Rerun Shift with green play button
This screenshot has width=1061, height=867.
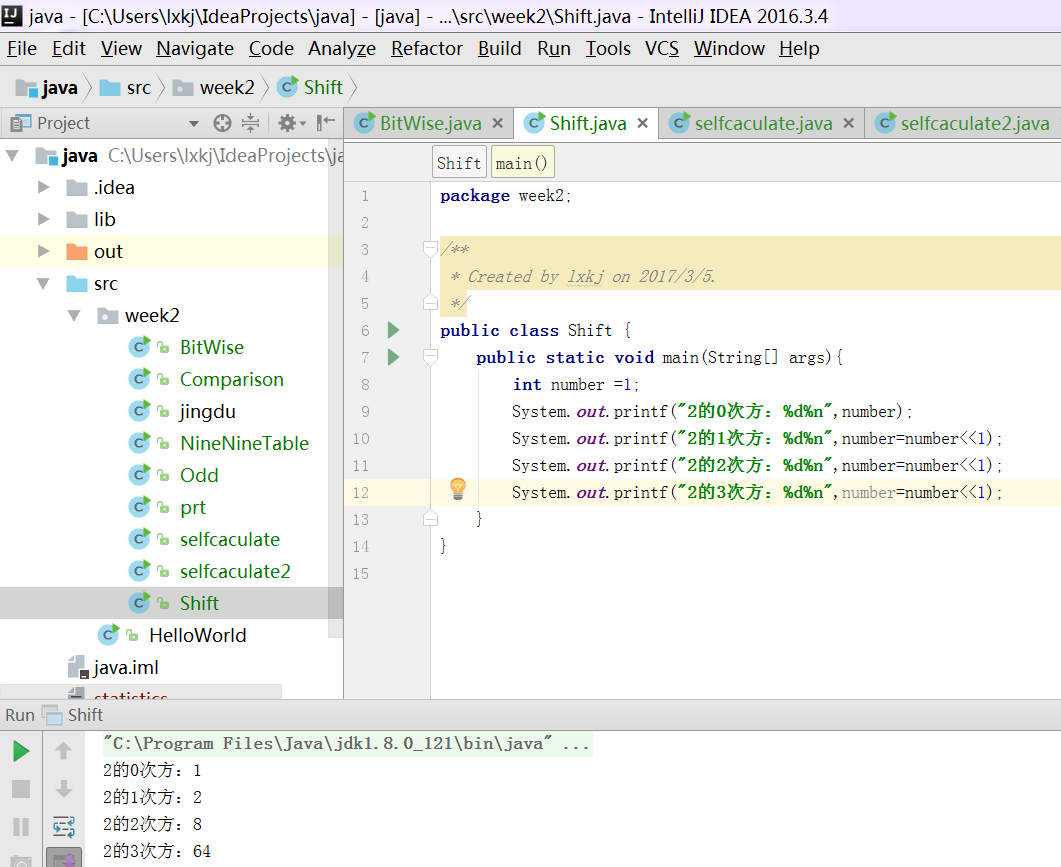tap(21, 751)
